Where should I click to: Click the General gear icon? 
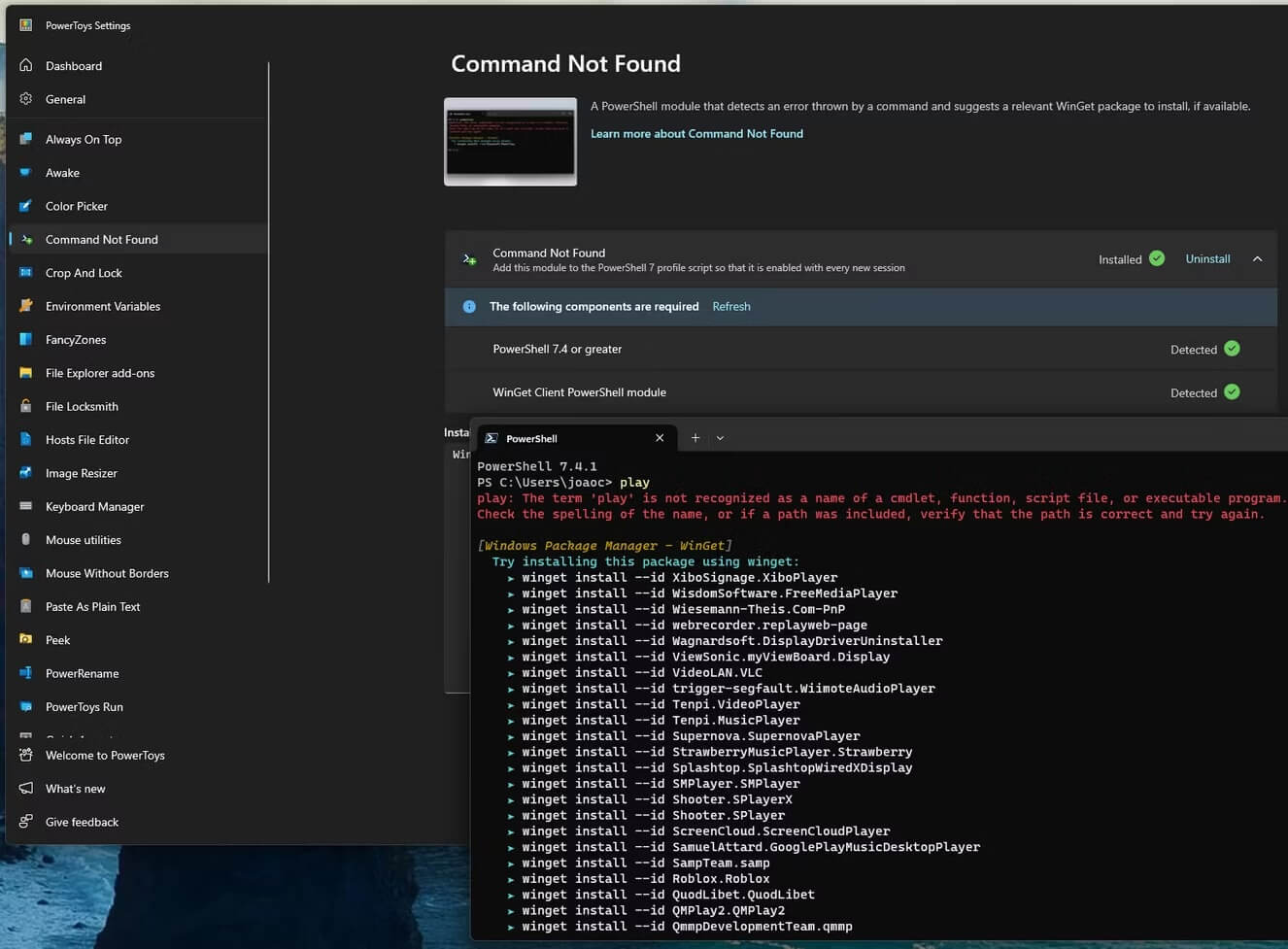(26, 99)
